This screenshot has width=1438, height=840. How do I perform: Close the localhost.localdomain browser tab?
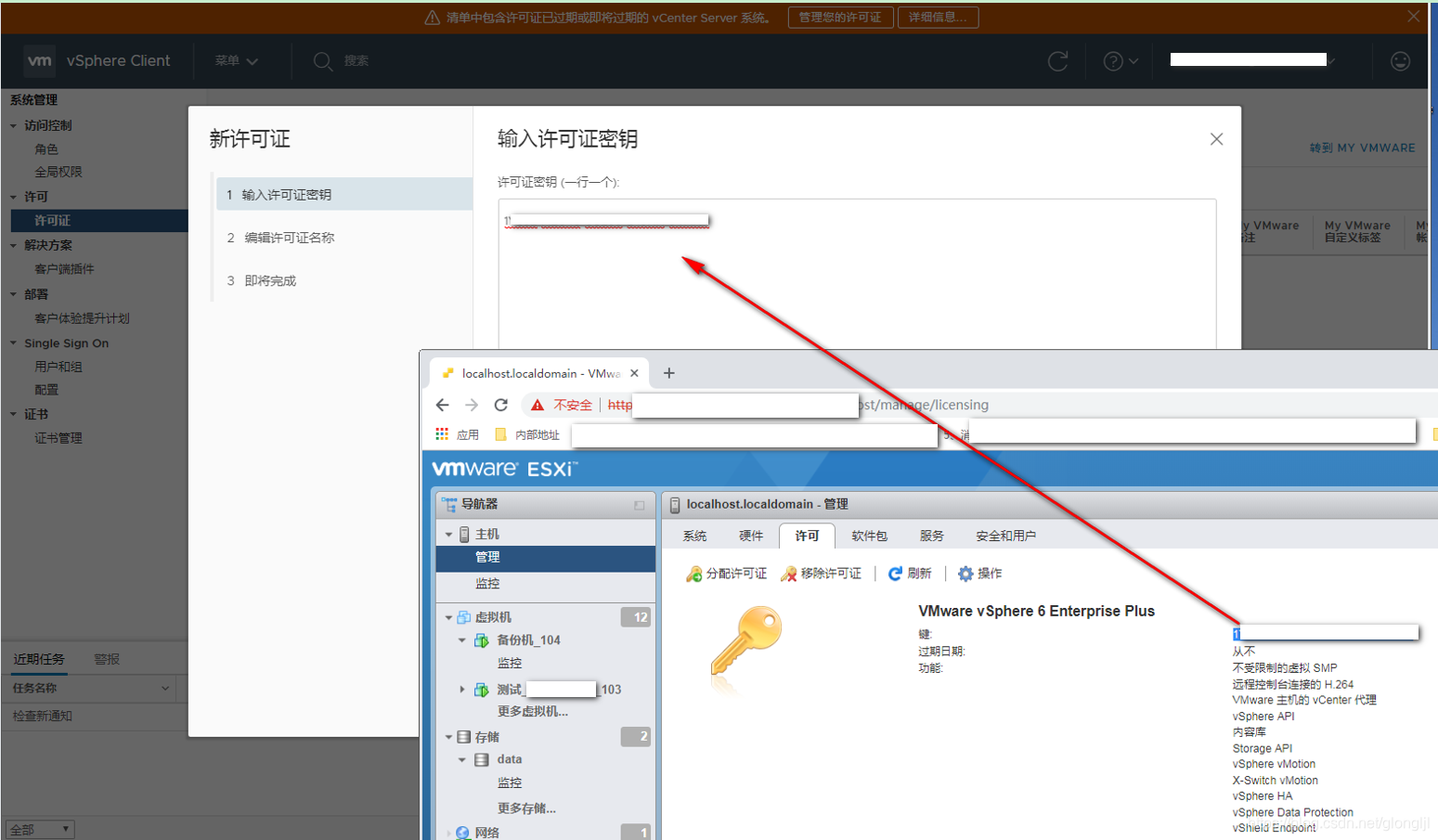coord(634,373)
